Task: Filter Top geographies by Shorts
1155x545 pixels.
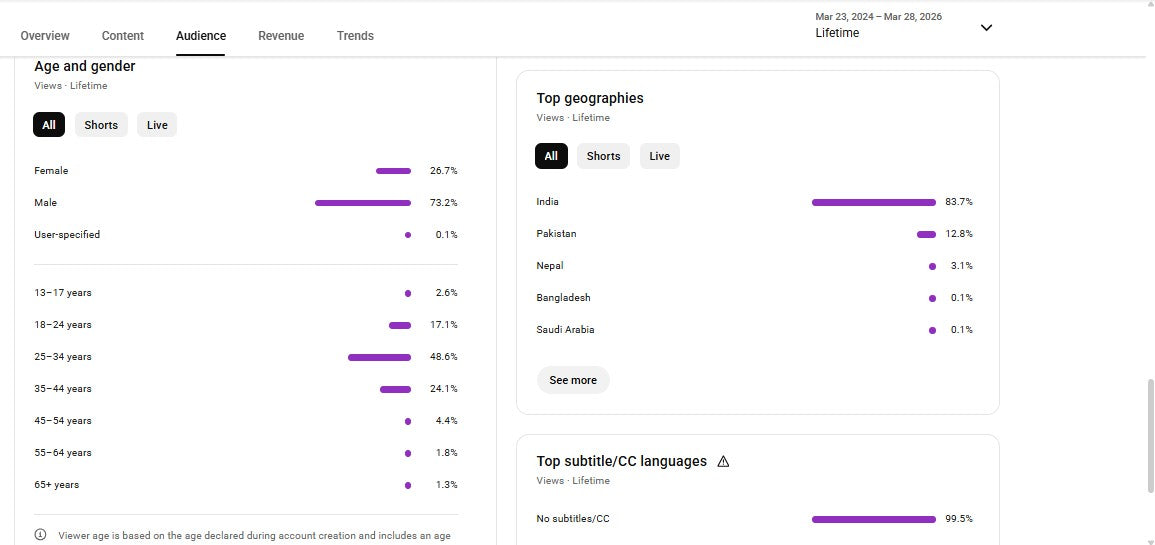Action: [603, 156]
